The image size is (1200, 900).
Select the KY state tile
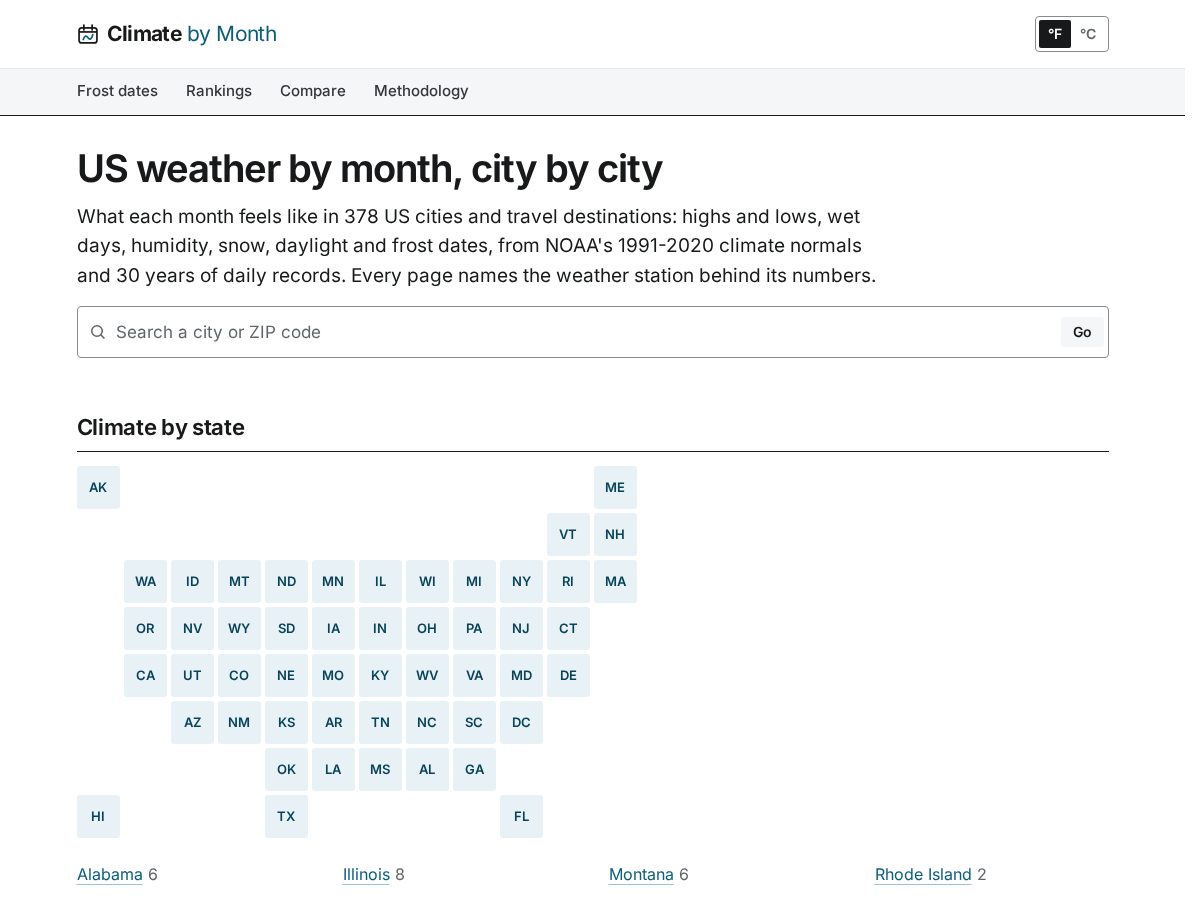point(380,676)
